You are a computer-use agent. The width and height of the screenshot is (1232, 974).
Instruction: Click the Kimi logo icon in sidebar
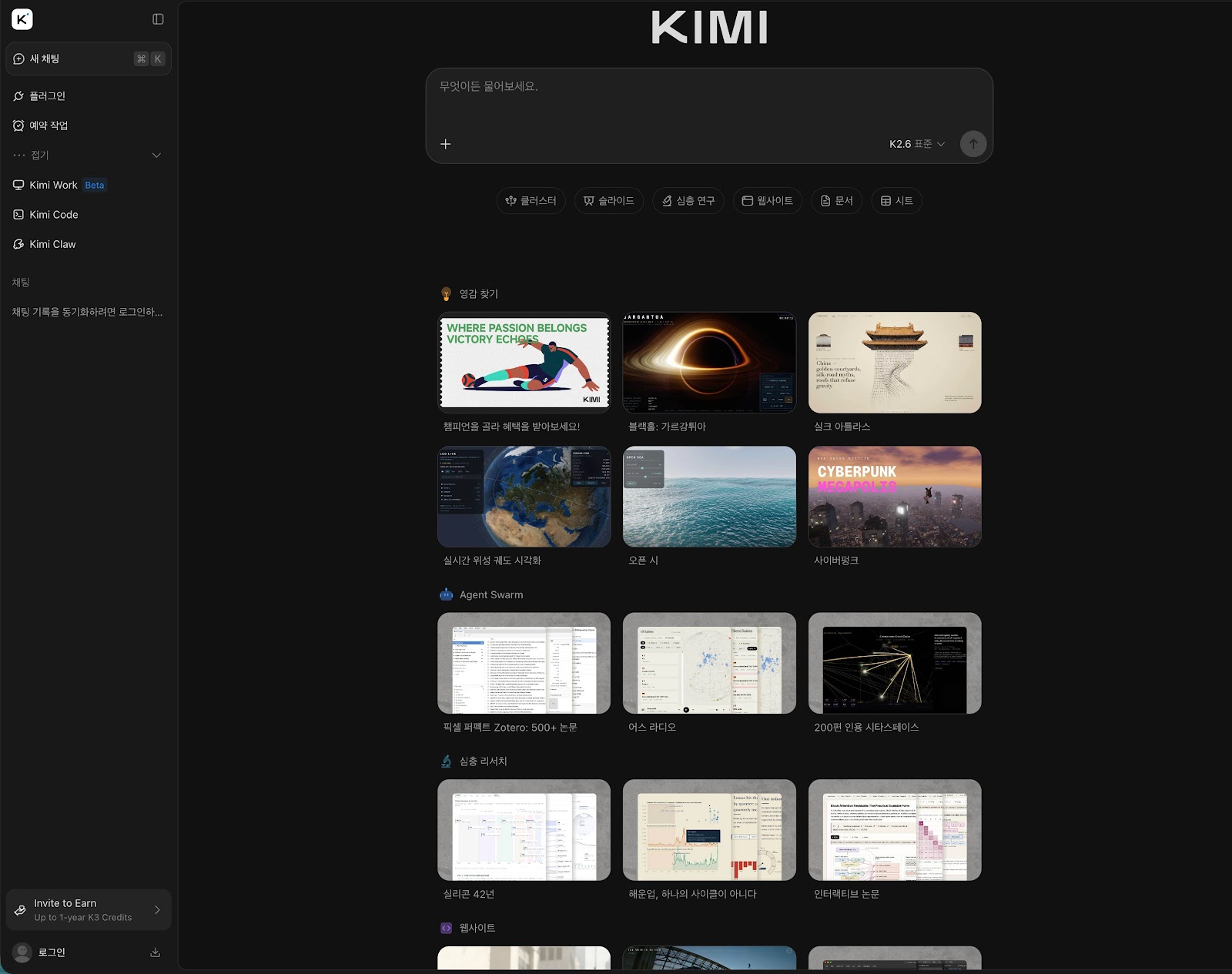point(22,19)
